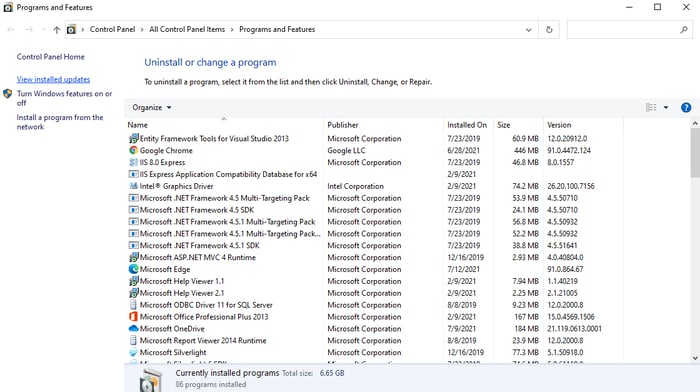Click the IIS Express Application Compatibility Database icon

point(133,174)
